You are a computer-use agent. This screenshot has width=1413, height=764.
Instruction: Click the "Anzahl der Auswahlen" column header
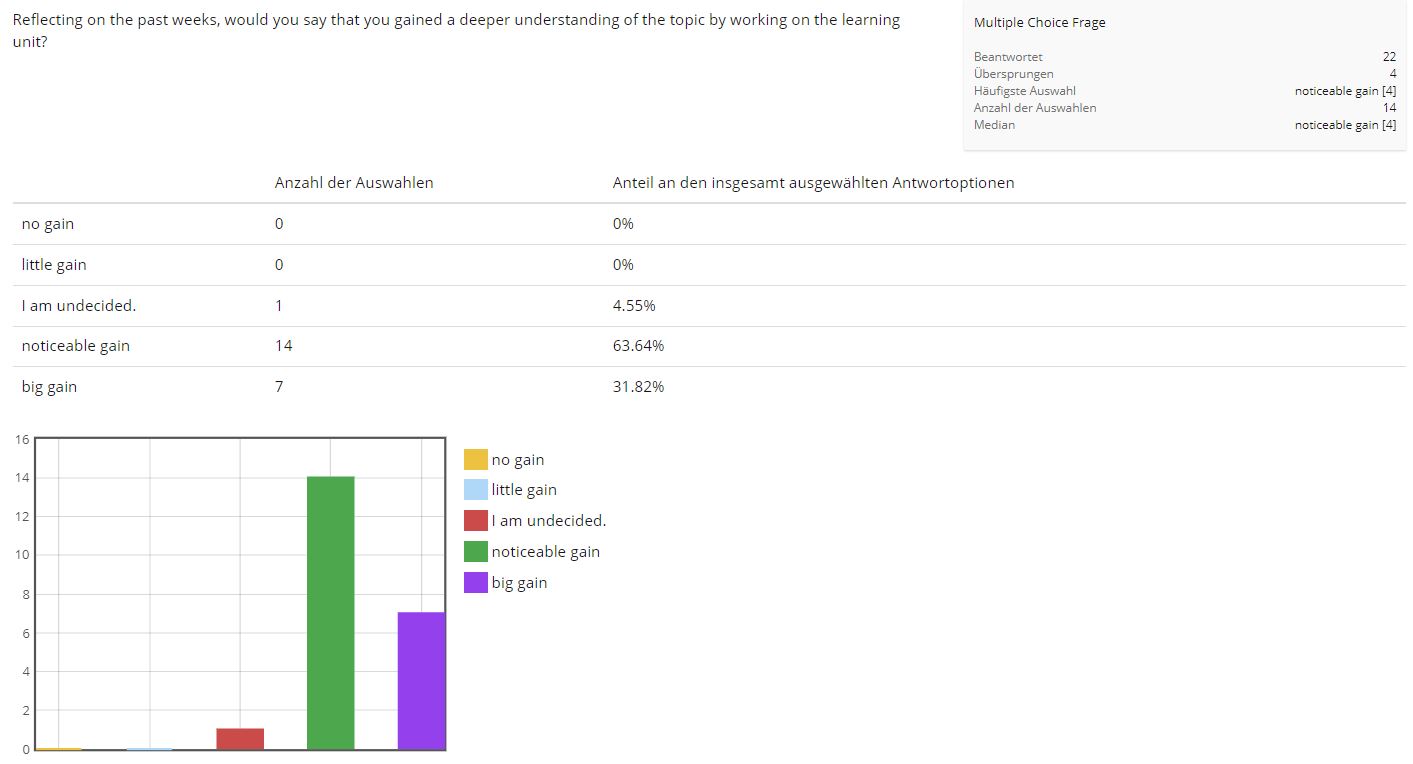coord(354,183)
